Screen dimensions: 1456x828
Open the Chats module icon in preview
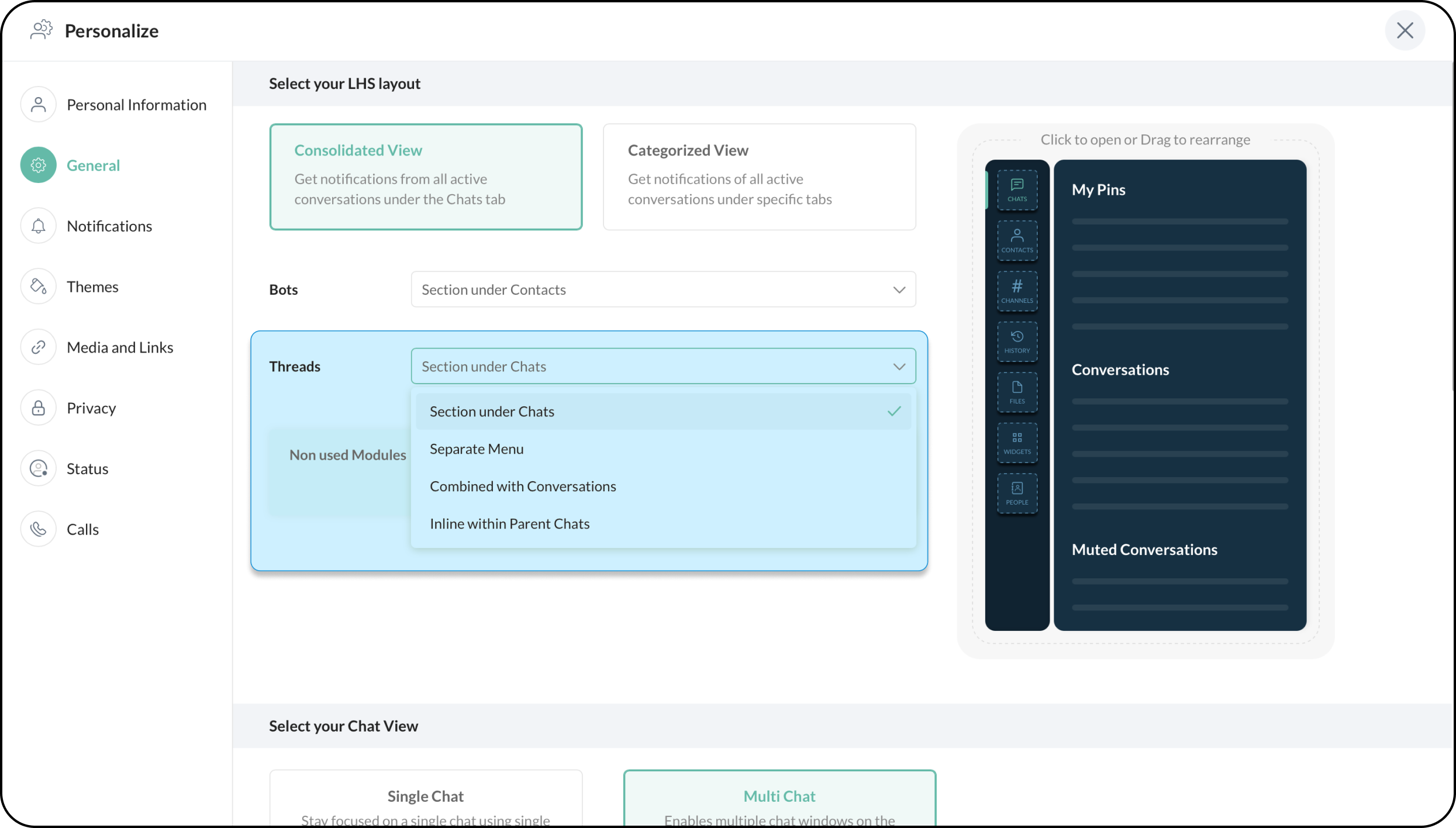[x=1017, y=189]
